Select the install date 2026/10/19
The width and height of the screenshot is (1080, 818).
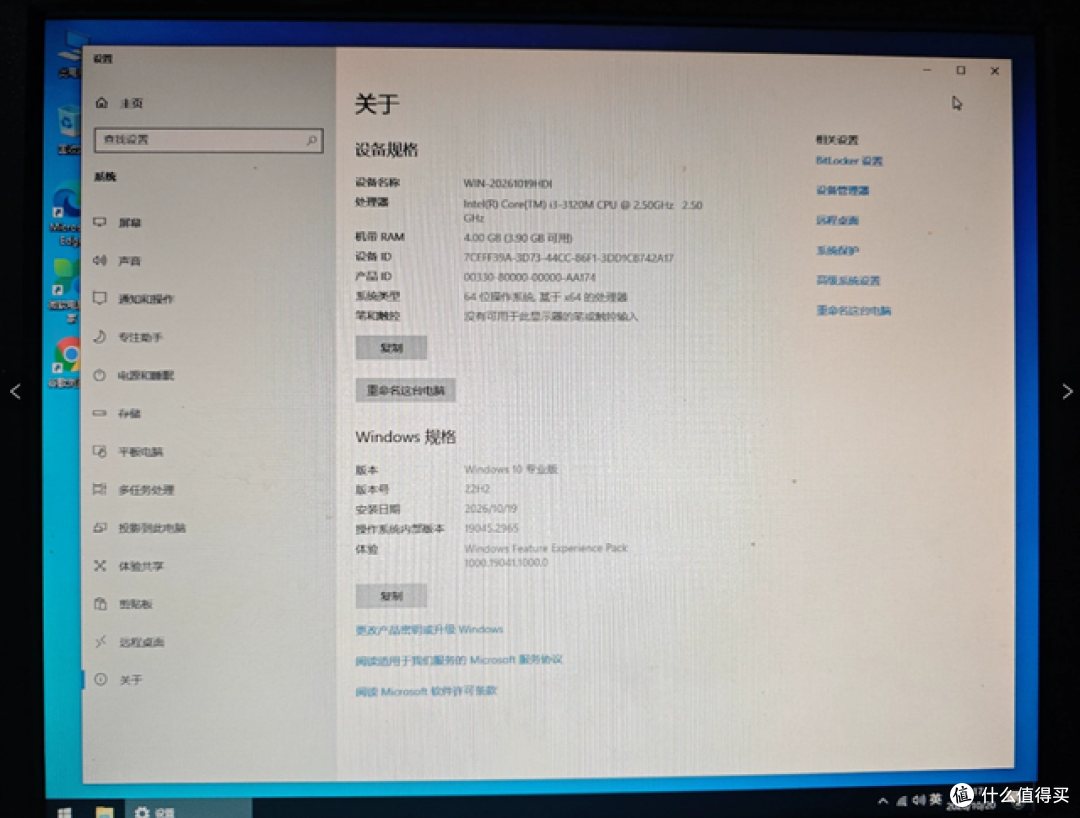(490, 509)
